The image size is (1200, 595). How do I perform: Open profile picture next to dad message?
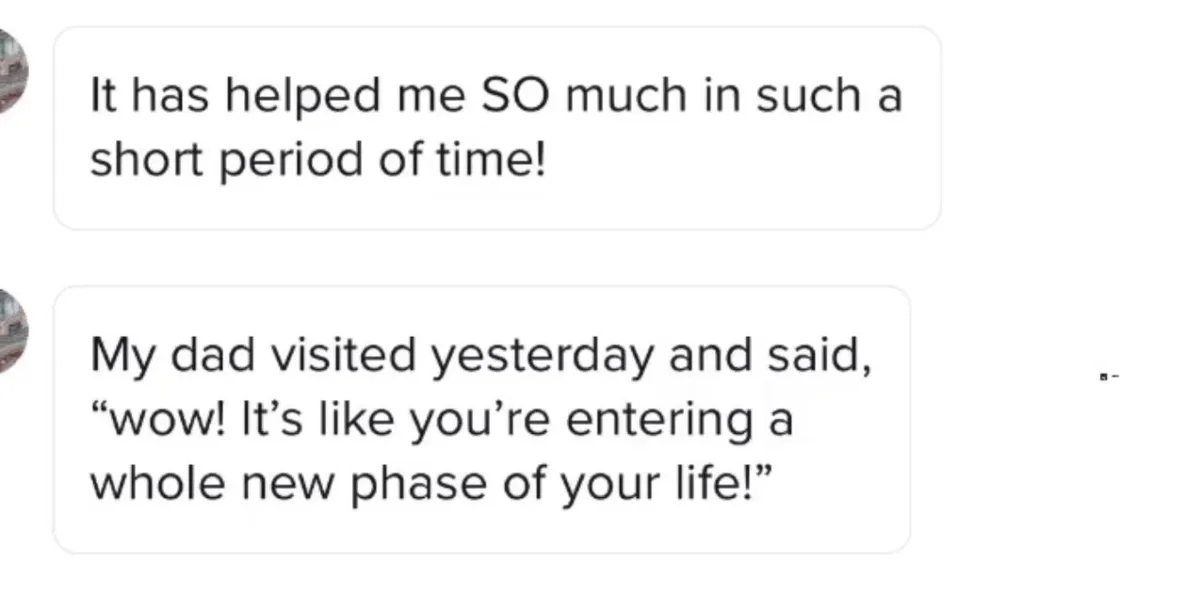pyautogui.click(x=12, y=330)
